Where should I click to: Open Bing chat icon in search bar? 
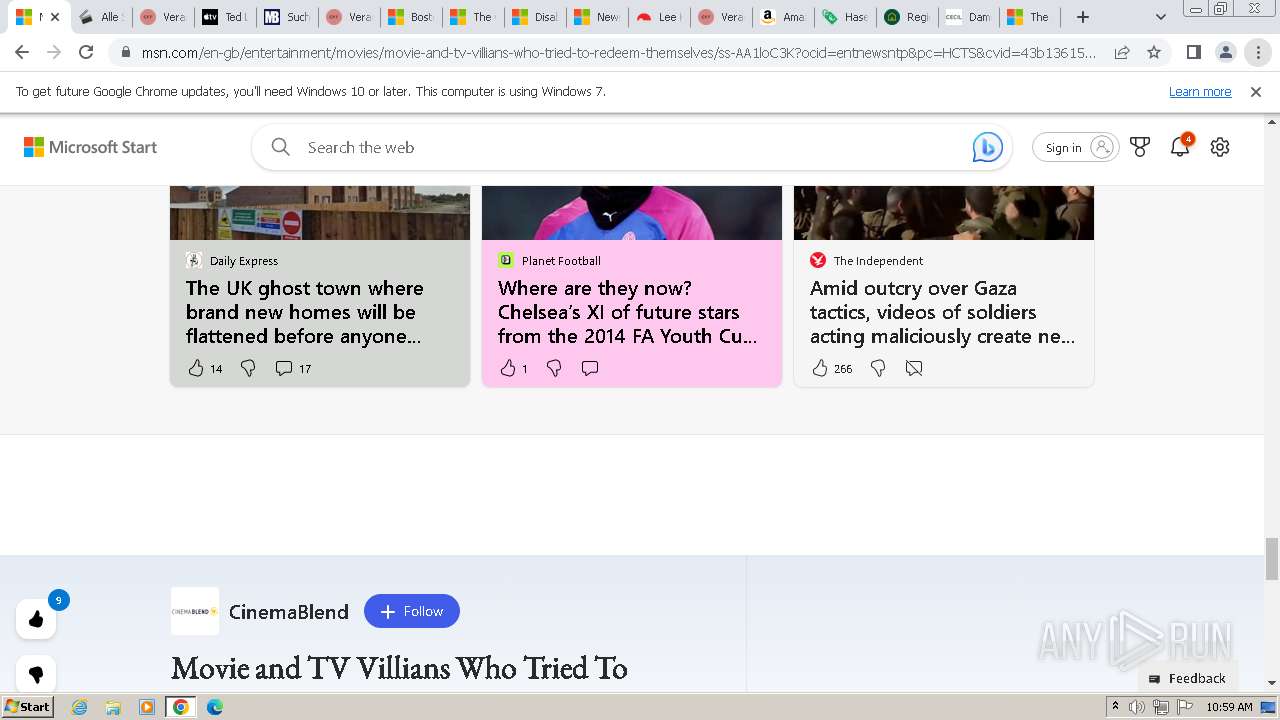pos(987,147)
